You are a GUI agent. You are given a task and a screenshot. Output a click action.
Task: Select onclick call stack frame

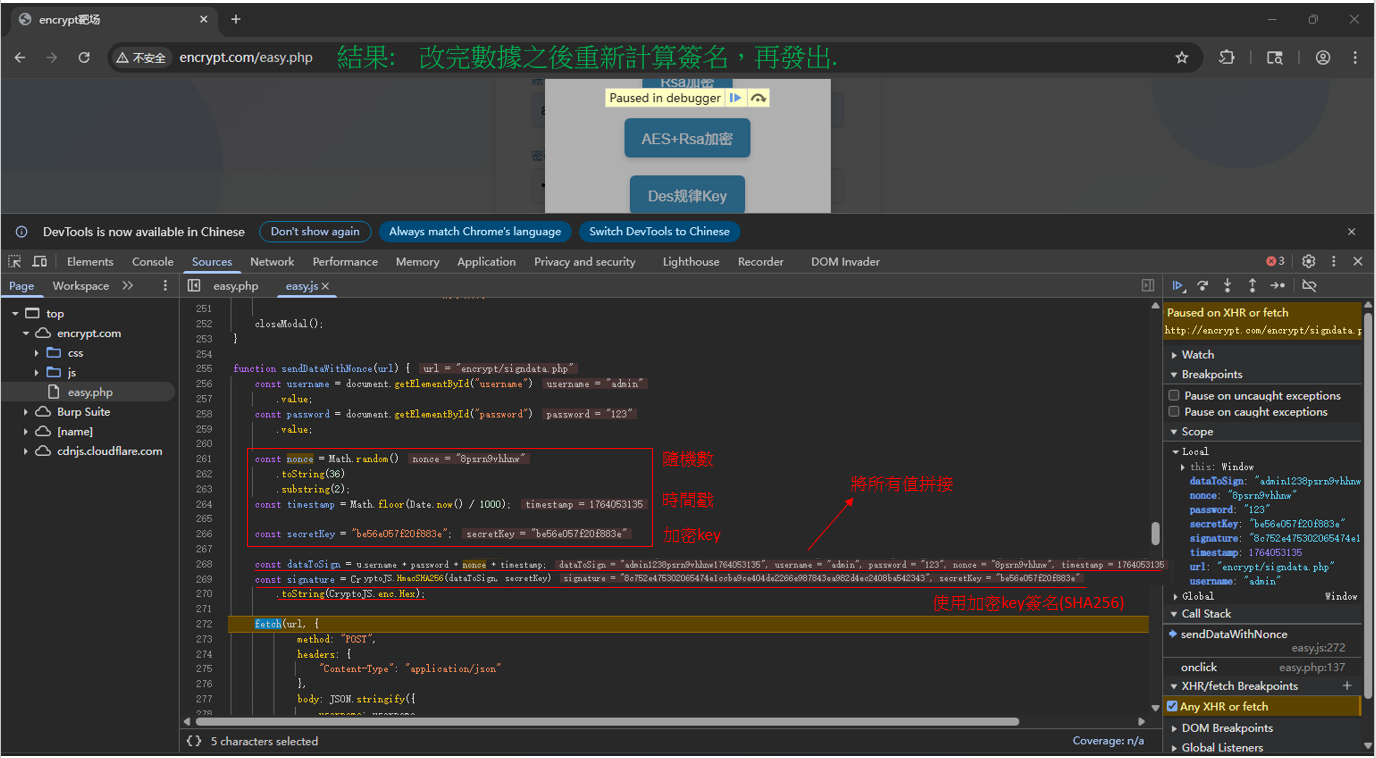pyautogui.click(x=1264, y=667)
